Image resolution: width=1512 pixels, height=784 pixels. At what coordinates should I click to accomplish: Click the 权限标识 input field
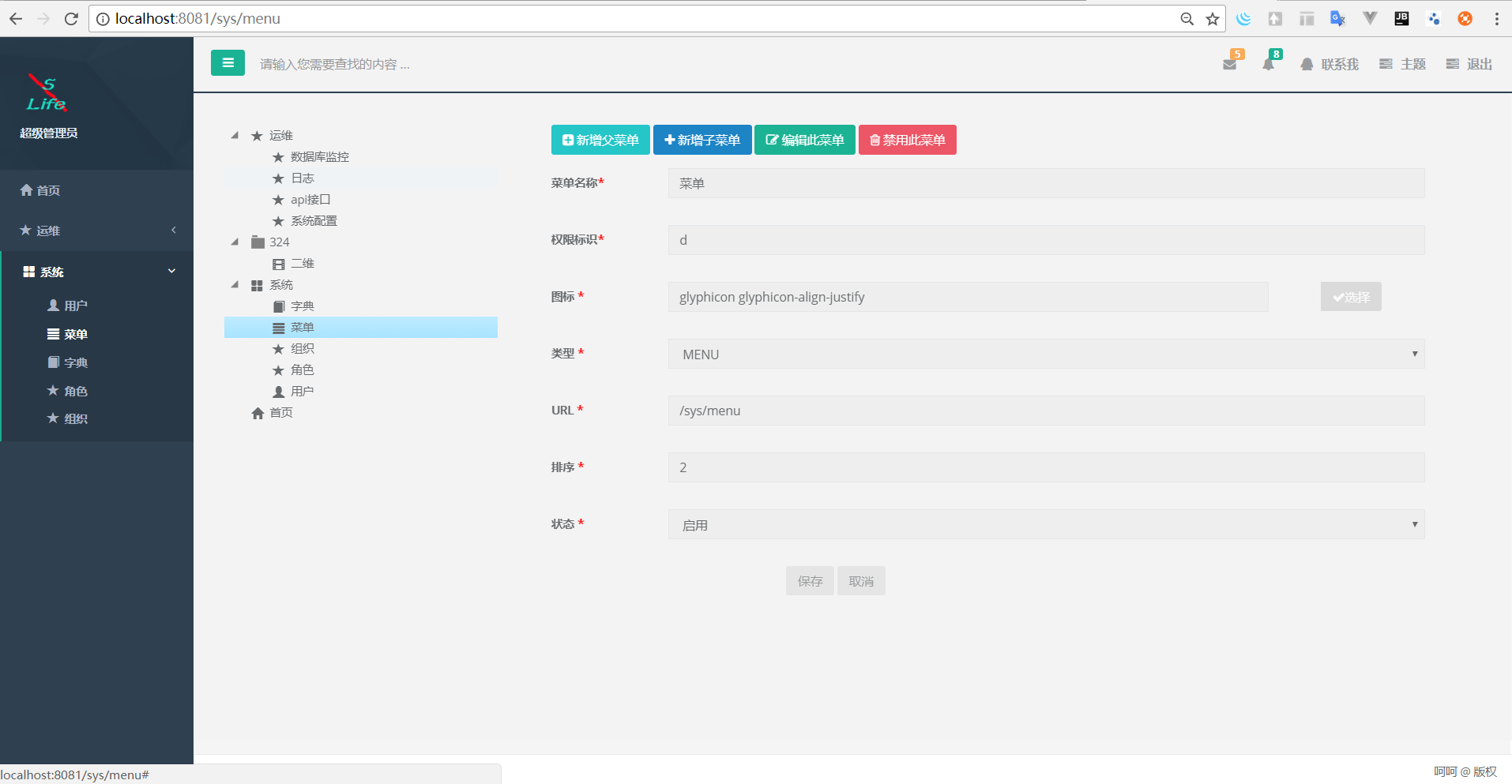(x=1046, y=240)
